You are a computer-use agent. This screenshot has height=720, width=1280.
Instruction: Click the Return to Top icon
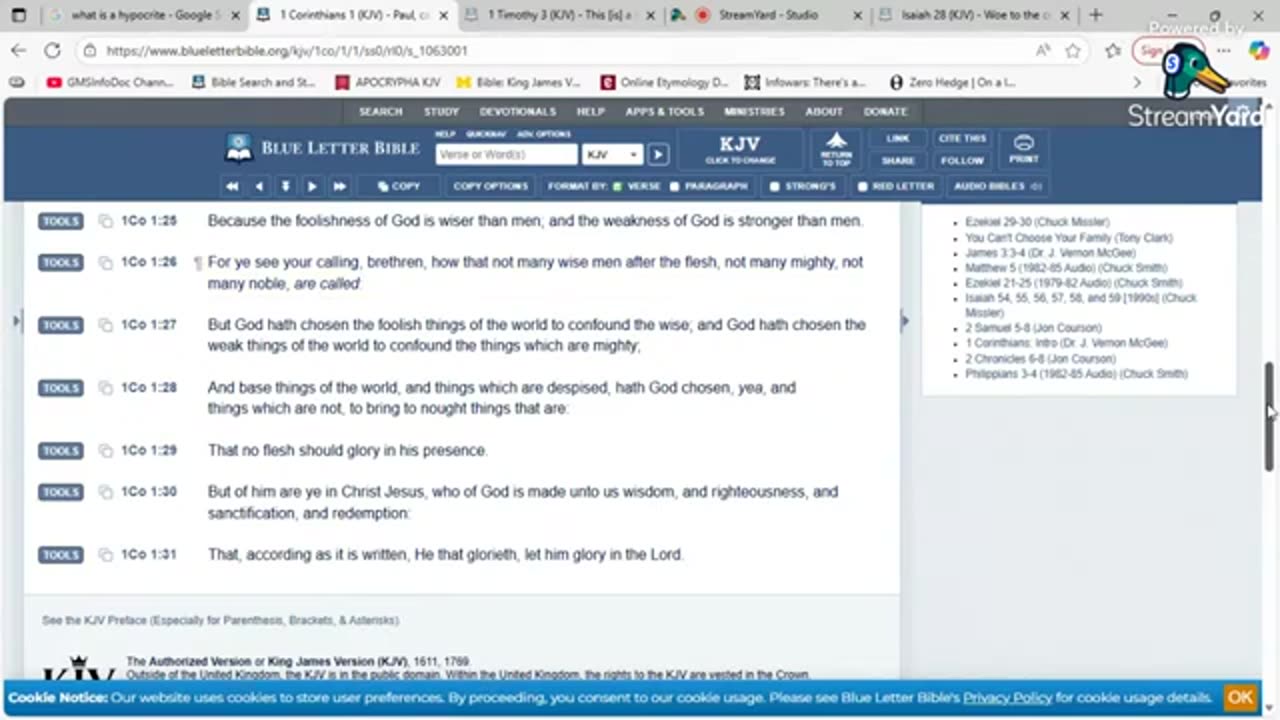point(836,149)
